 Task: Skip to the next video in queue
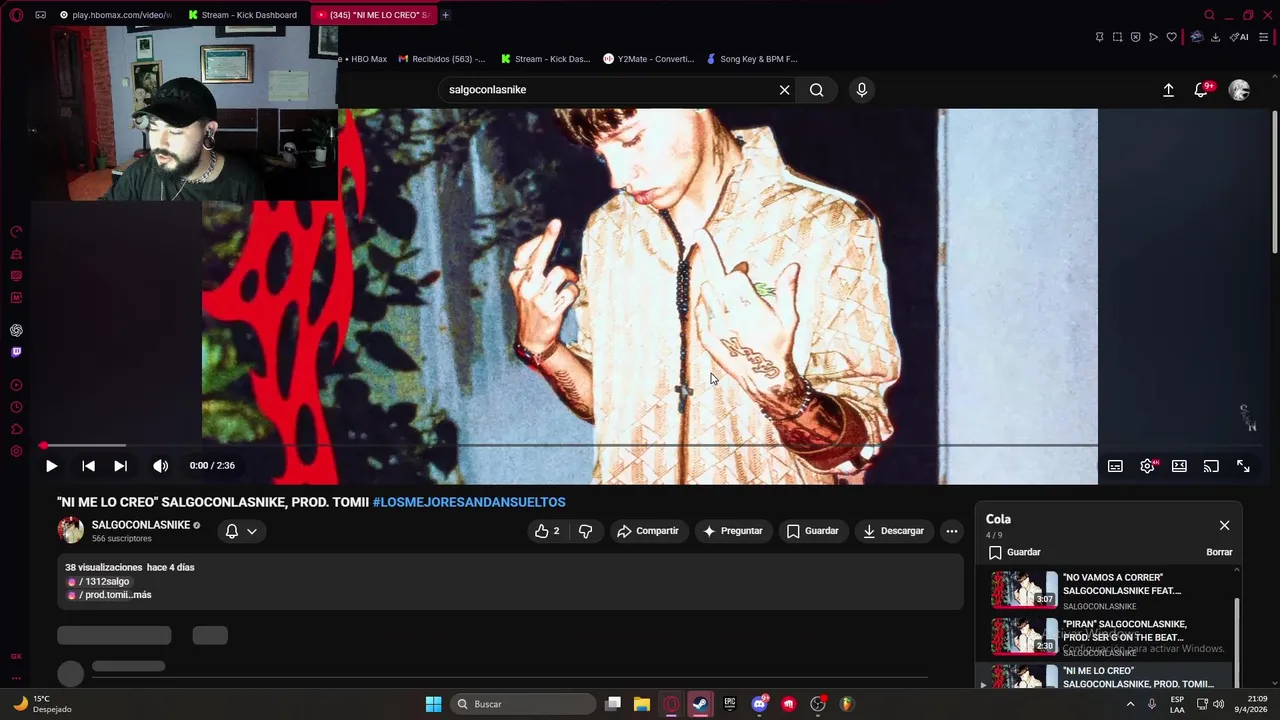[x=120, y=466]
